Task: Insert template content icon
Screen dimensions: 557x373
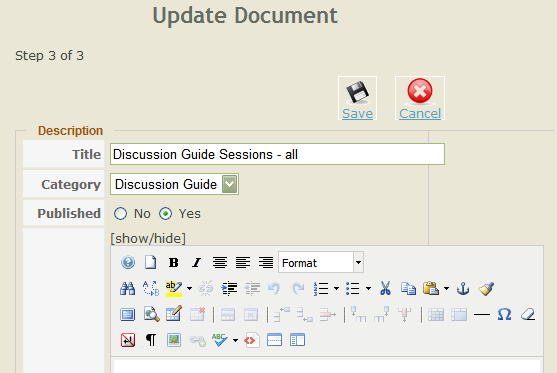Action: 297,340
